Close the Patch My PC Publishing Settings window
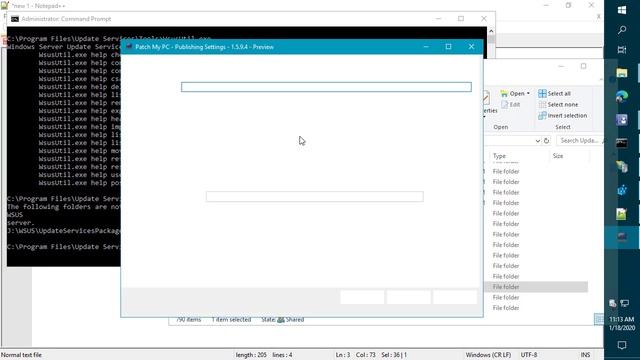 coord(471,47)
